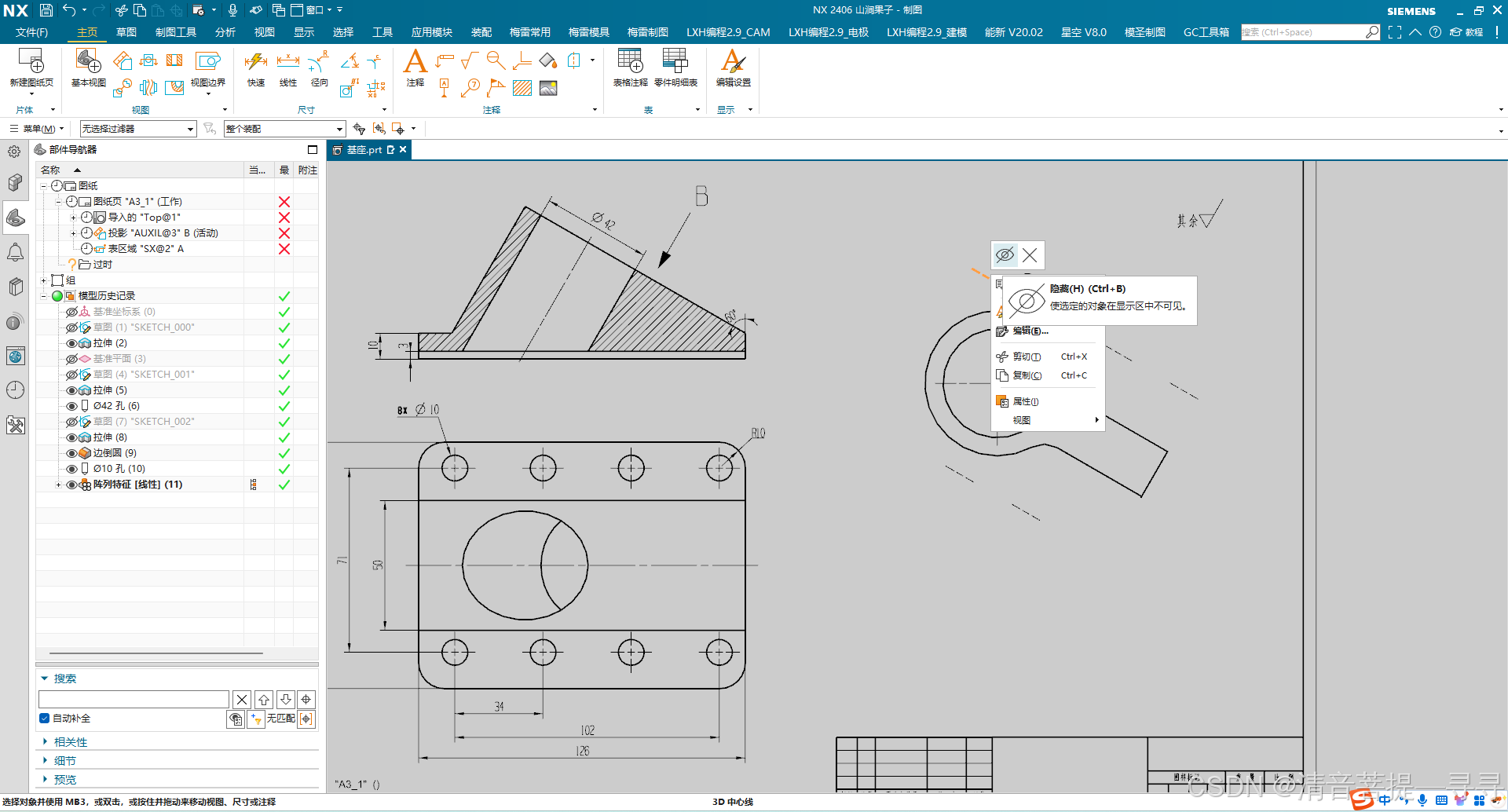Collapse the 搜索 section
The width and height of the screenshot is (1508, 812).
pyautogui.click(x=45, y=678)
